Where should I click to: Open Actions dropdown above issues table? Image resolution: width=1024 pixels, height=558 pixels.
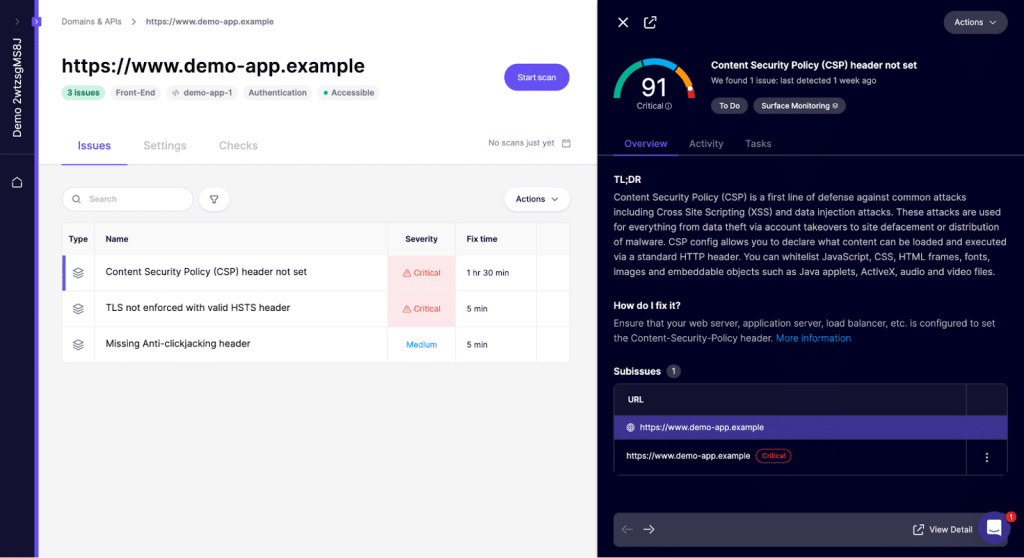(536, 199)
